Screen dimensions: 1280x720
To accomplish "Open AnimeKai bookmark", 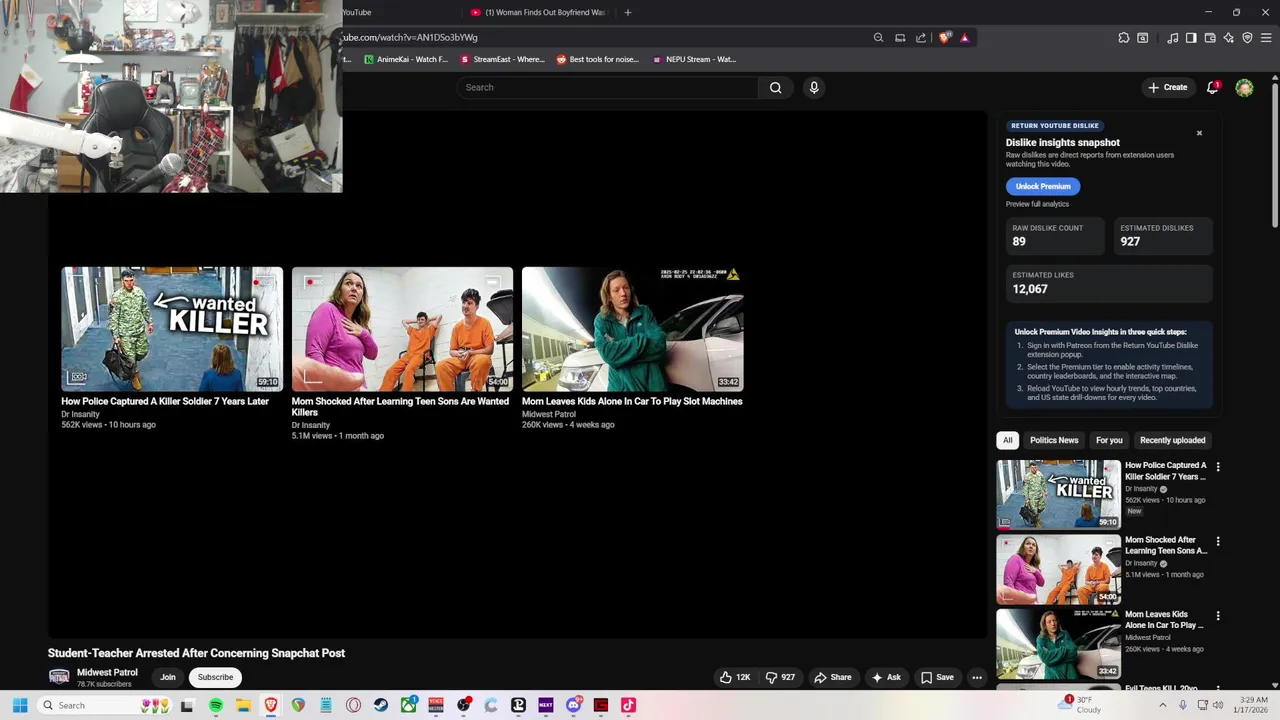I will click(x=405, y=59).
